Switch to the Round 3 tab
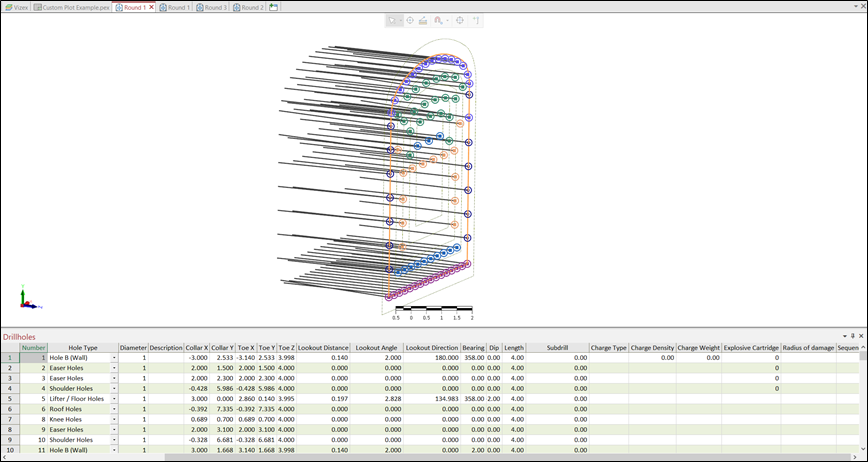 click(x=211, y=8)
